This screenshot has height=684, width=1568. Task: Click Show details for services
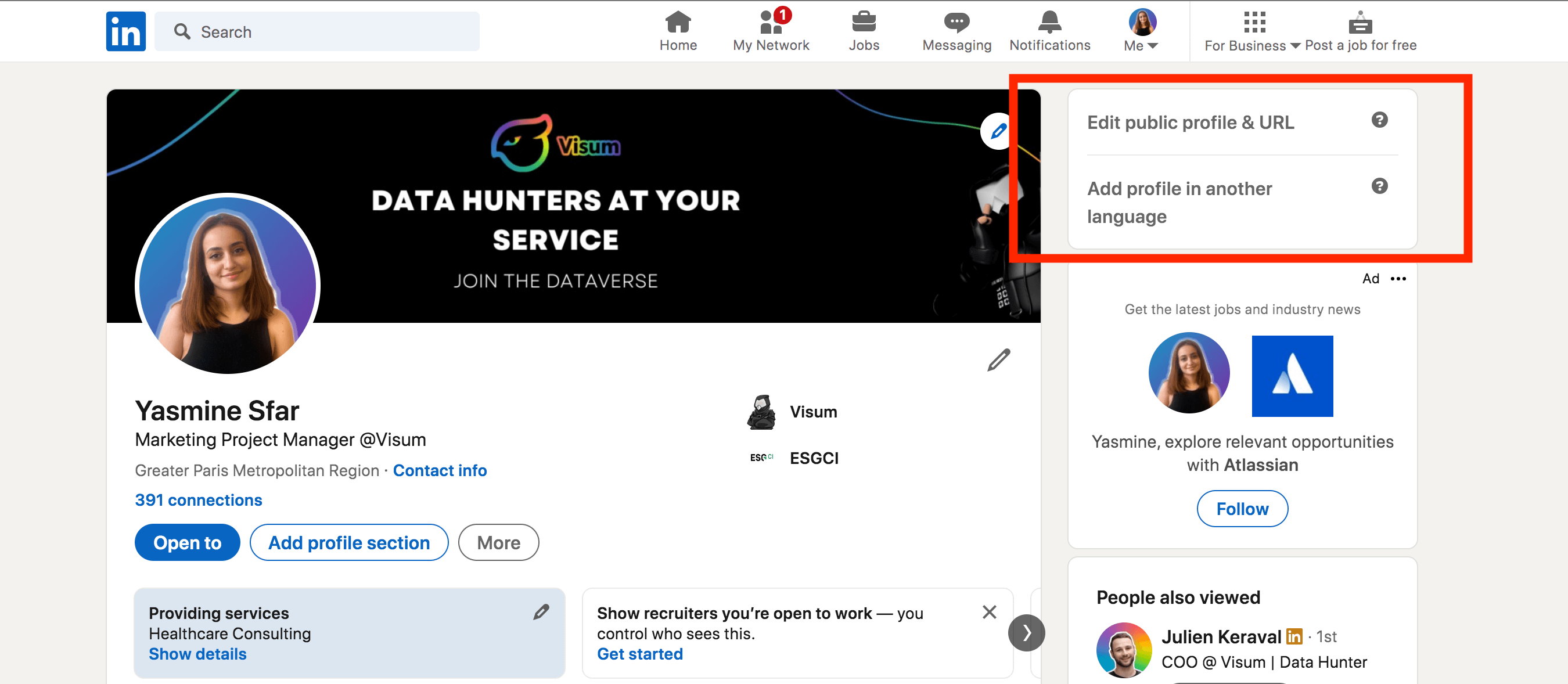[x=197, y=654]
